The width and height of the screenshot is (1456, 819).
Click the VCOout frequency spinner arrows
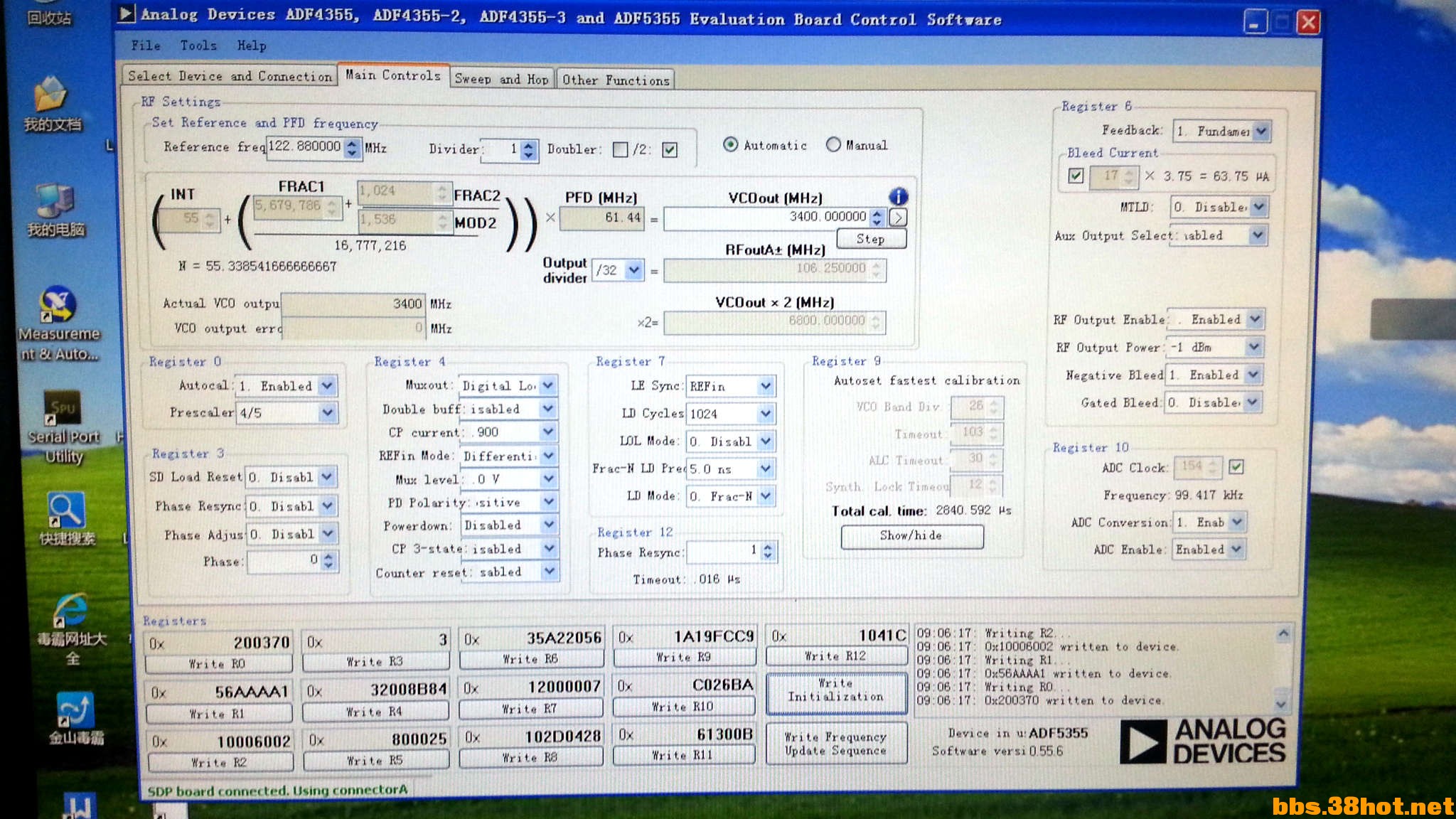pos(877,218)
